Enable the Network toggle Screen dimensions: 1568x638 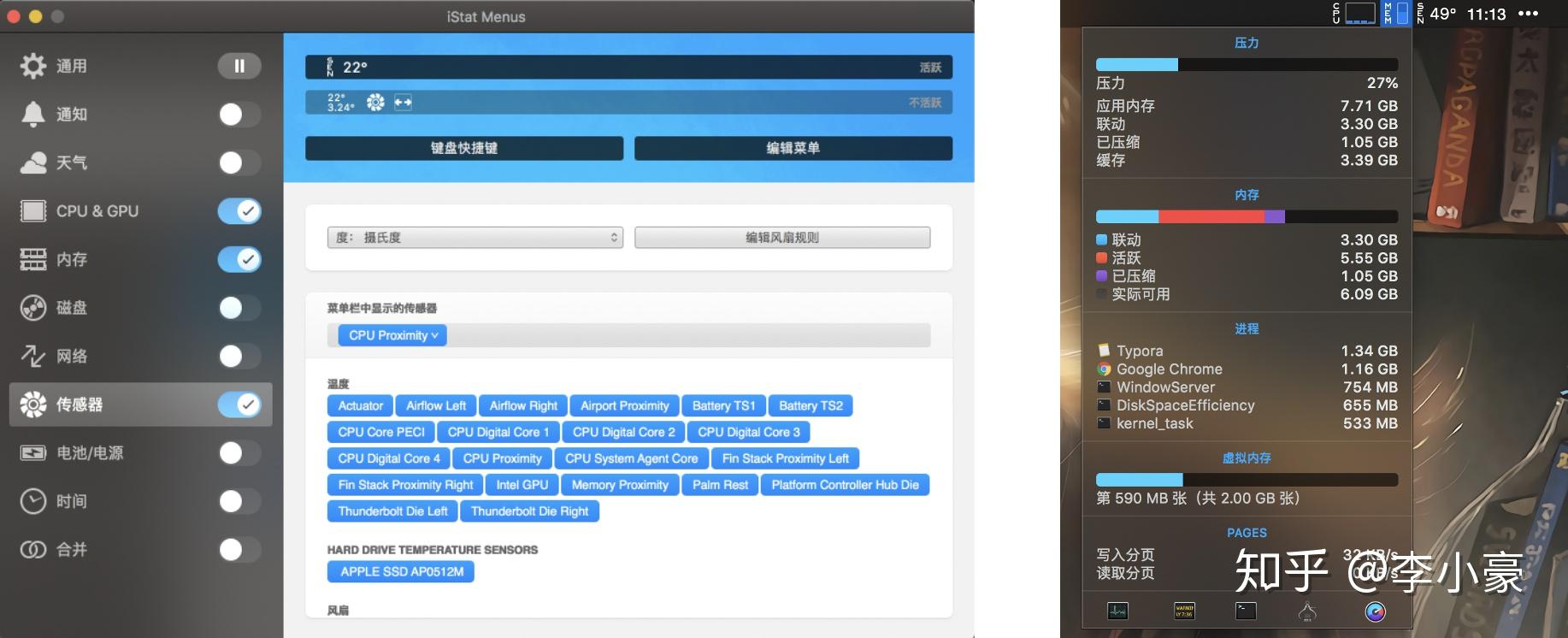tap(239, 356)
